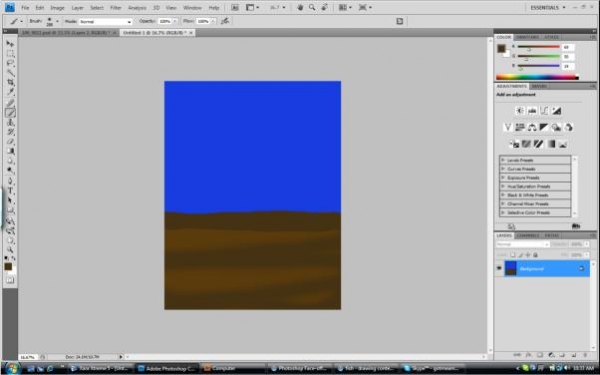This screenshot has height=375, width=600.
Task: Toggle airbrush mode in options bar
Action: (225, 21)
